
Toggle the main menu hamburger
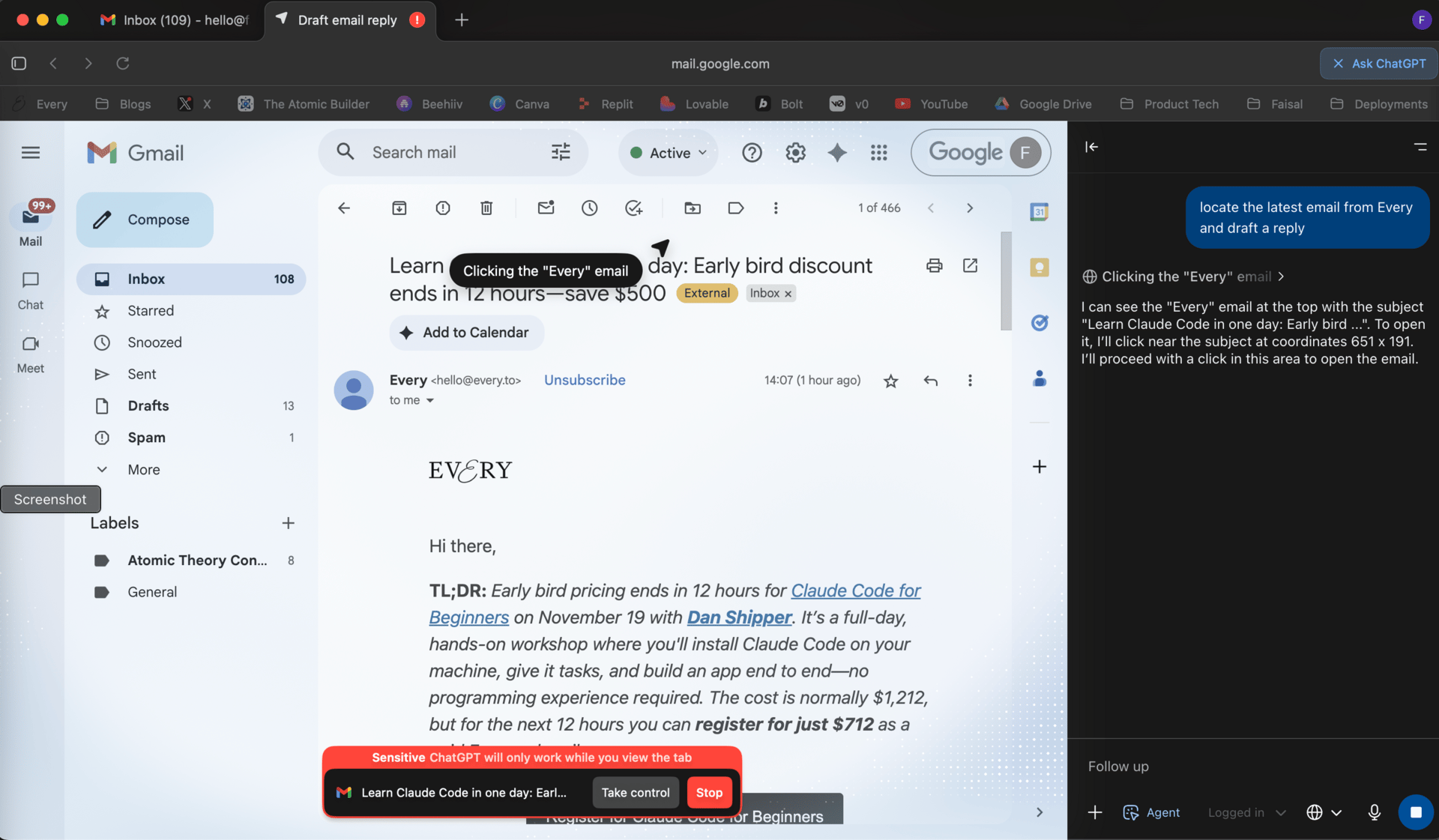point(31,153)
